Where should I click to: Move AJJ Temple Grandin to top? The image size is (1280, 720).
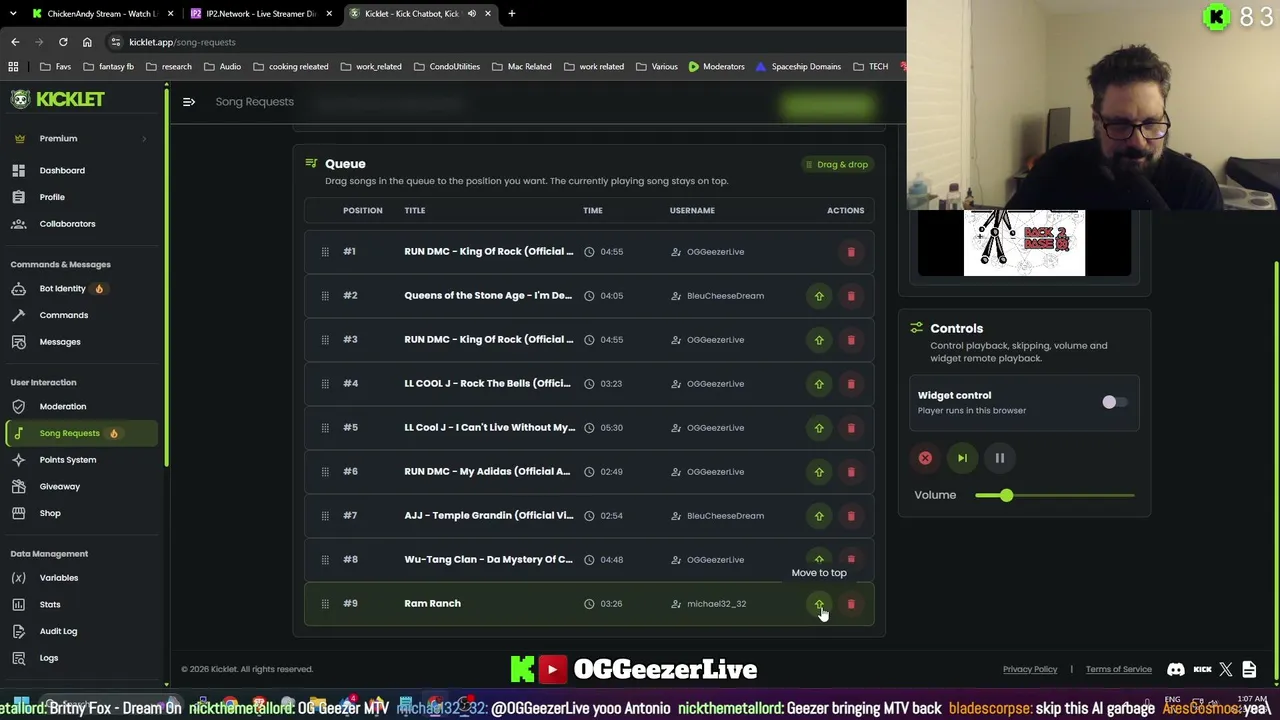click(x=819, y=516)
